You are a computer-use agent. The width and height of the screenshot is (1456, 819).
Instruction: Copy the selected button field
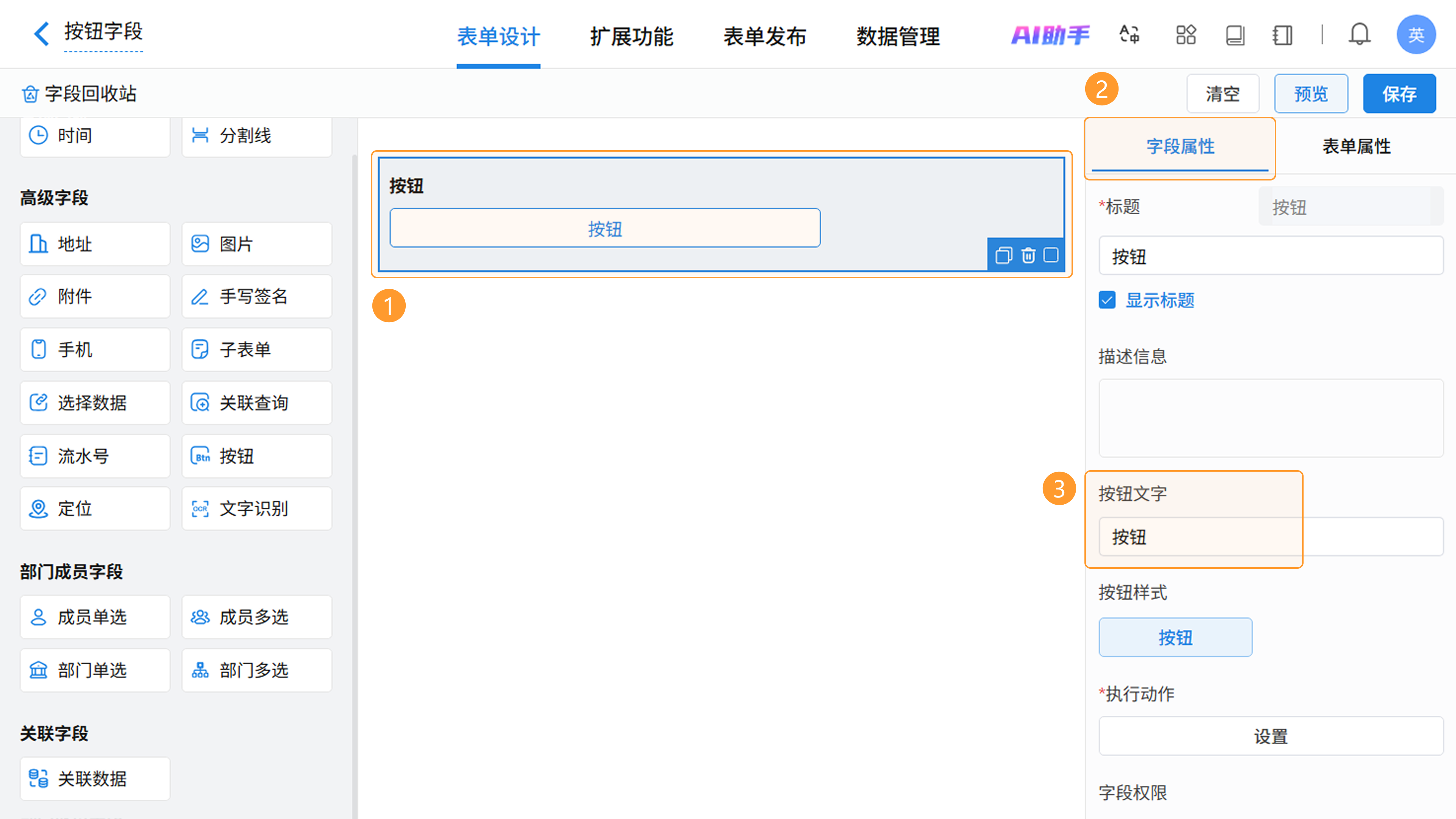point(1003,256)
